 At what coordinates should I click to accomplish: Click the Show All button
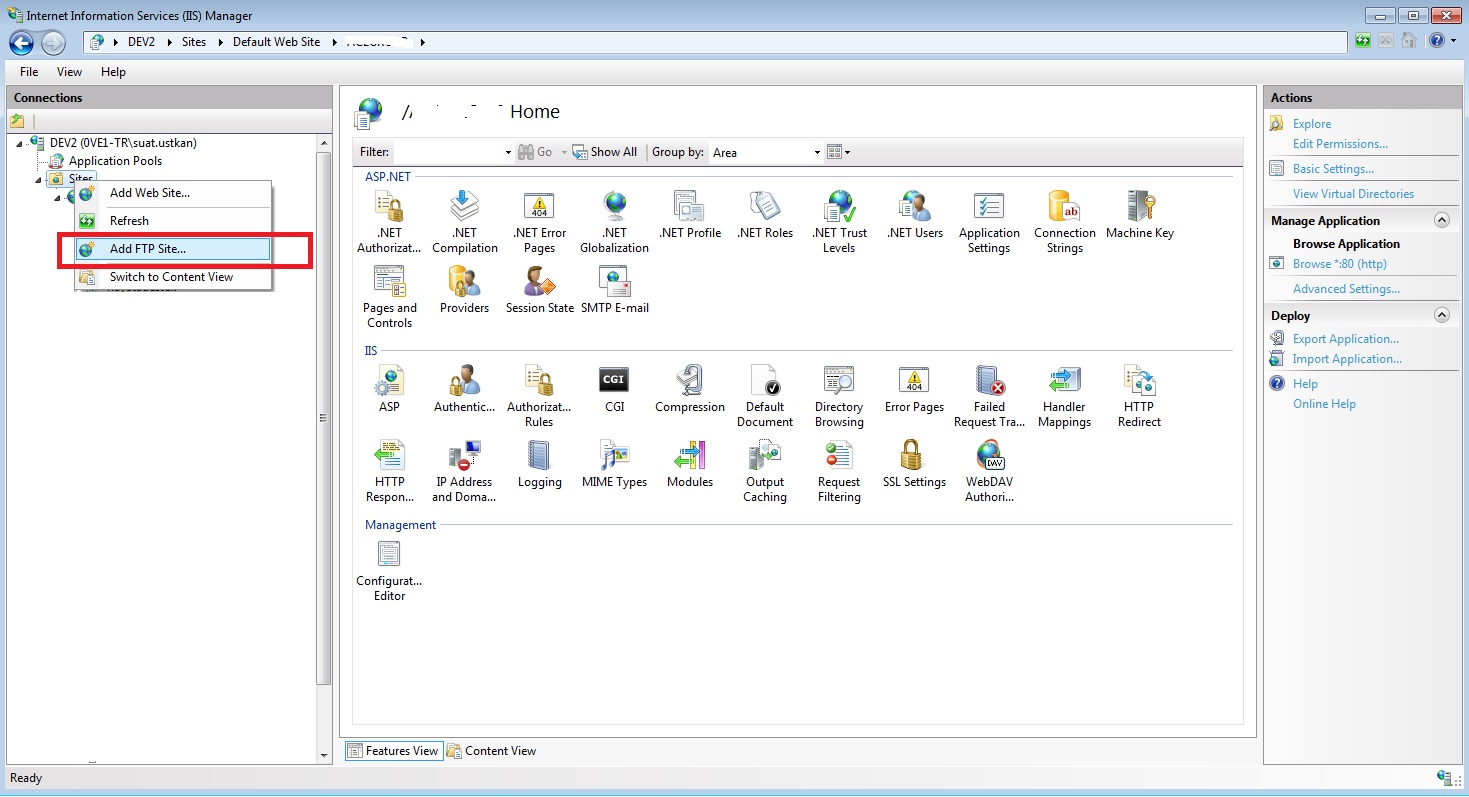pos(604,152)
